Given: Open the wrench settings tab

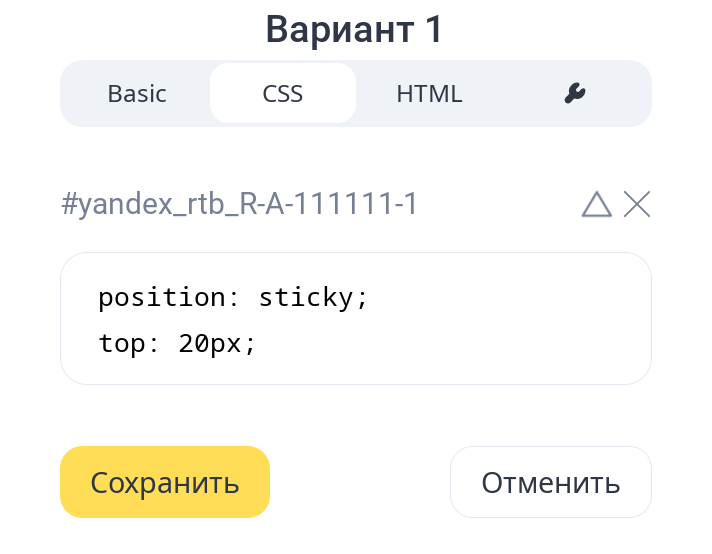Looking at the screenshot, I should 575,94.
